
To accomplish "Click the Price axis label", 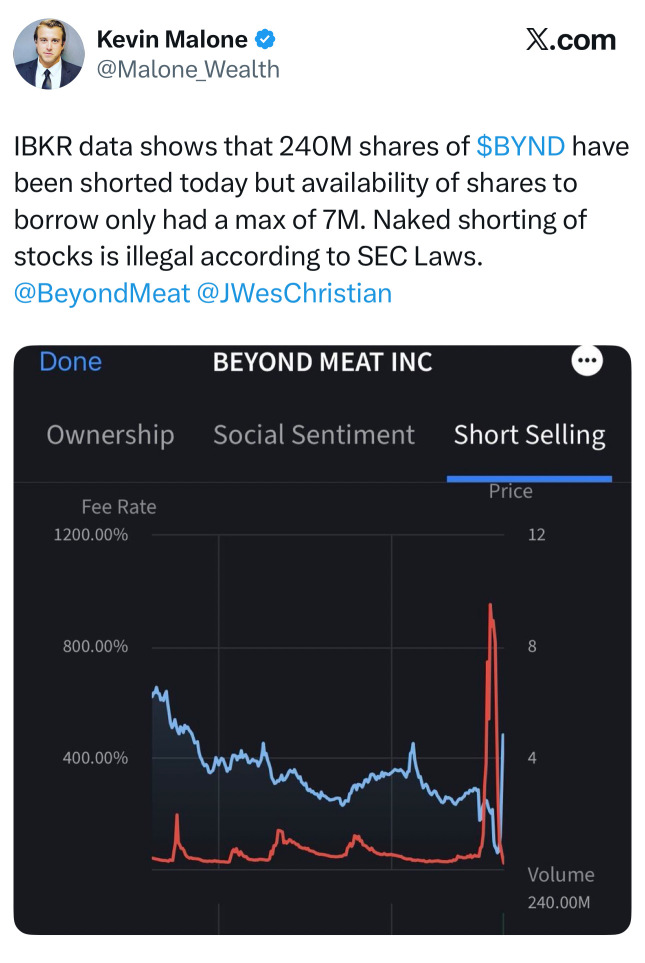I will [510, 491].
